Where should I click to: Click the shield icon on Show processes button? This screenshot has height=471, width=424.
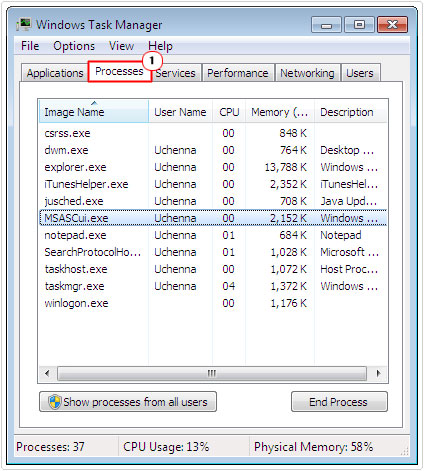pos(54,402)
